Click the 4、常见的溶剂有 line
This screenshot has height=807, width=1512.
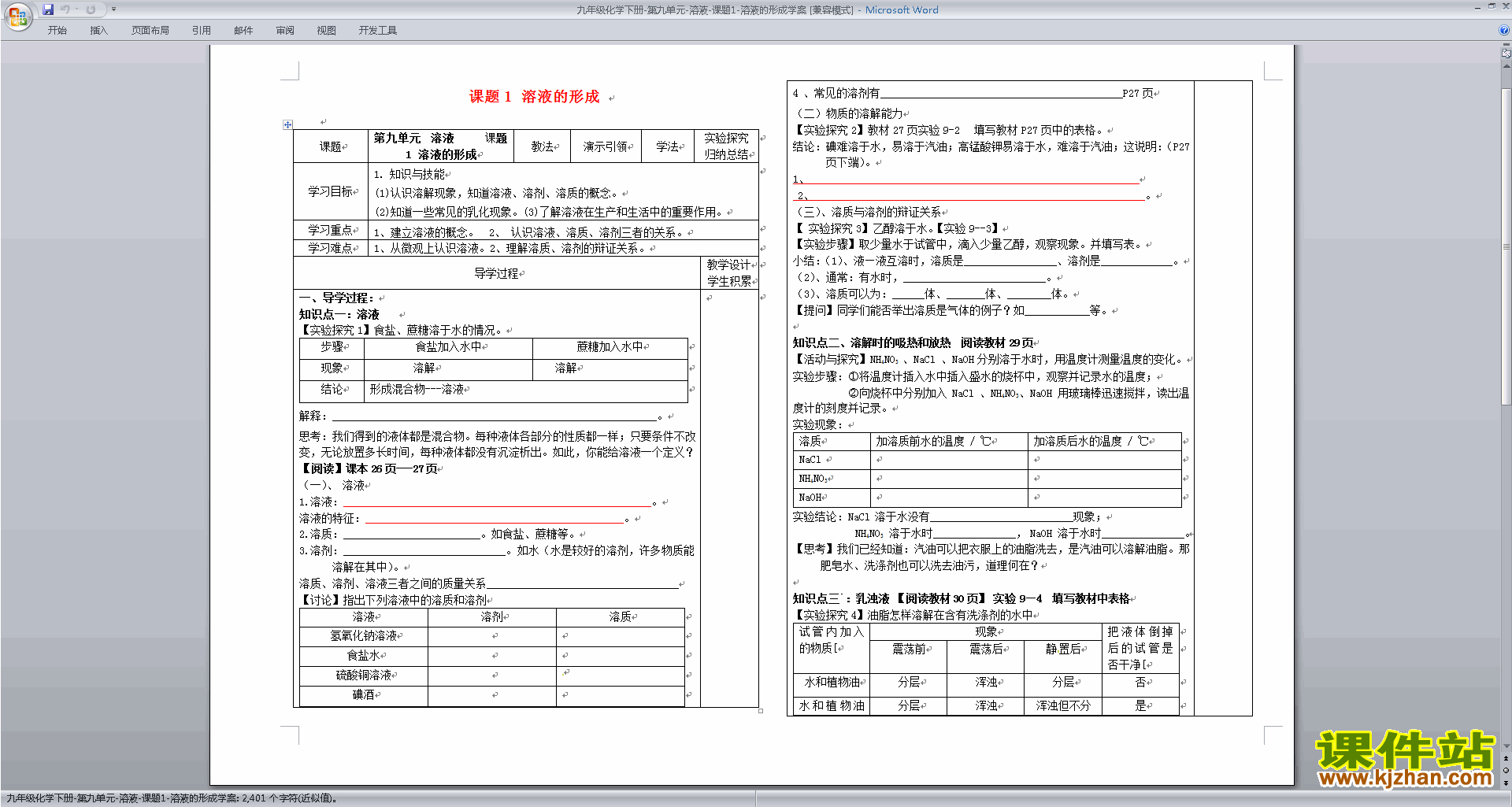click(x=974, y=93)
